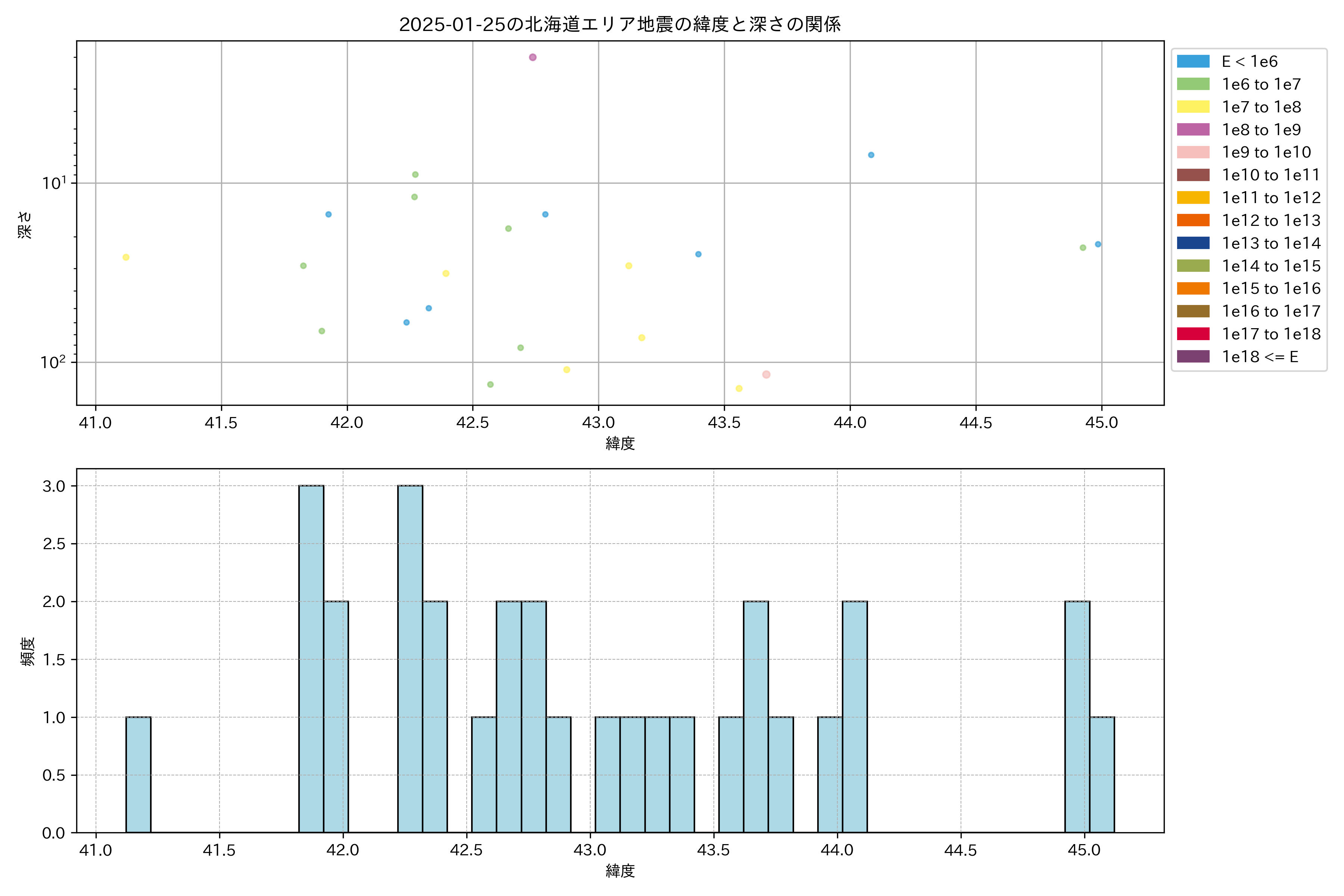Click the purple '1e8 to 1e9' legend swatch
The height and width of the screenshot is (896, 1344).
click(x=1193, y=130)
